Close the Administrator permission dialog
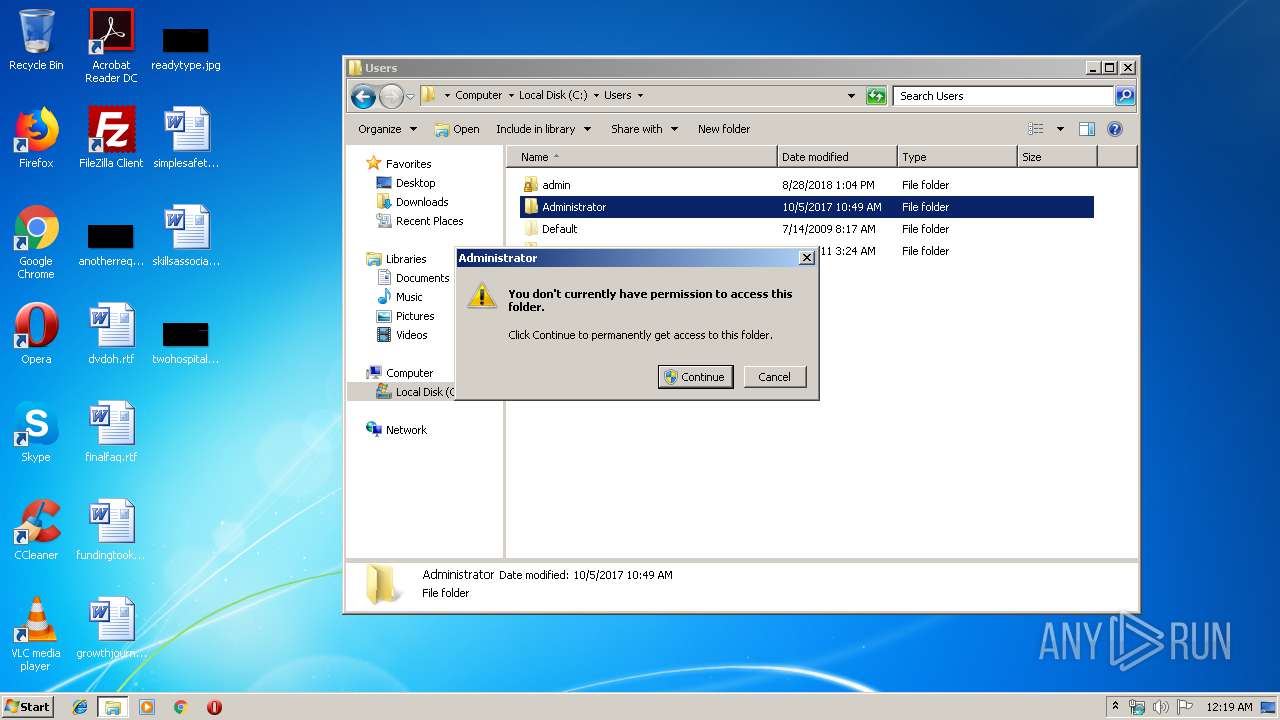1280x720 pixels. coord(806,258)
